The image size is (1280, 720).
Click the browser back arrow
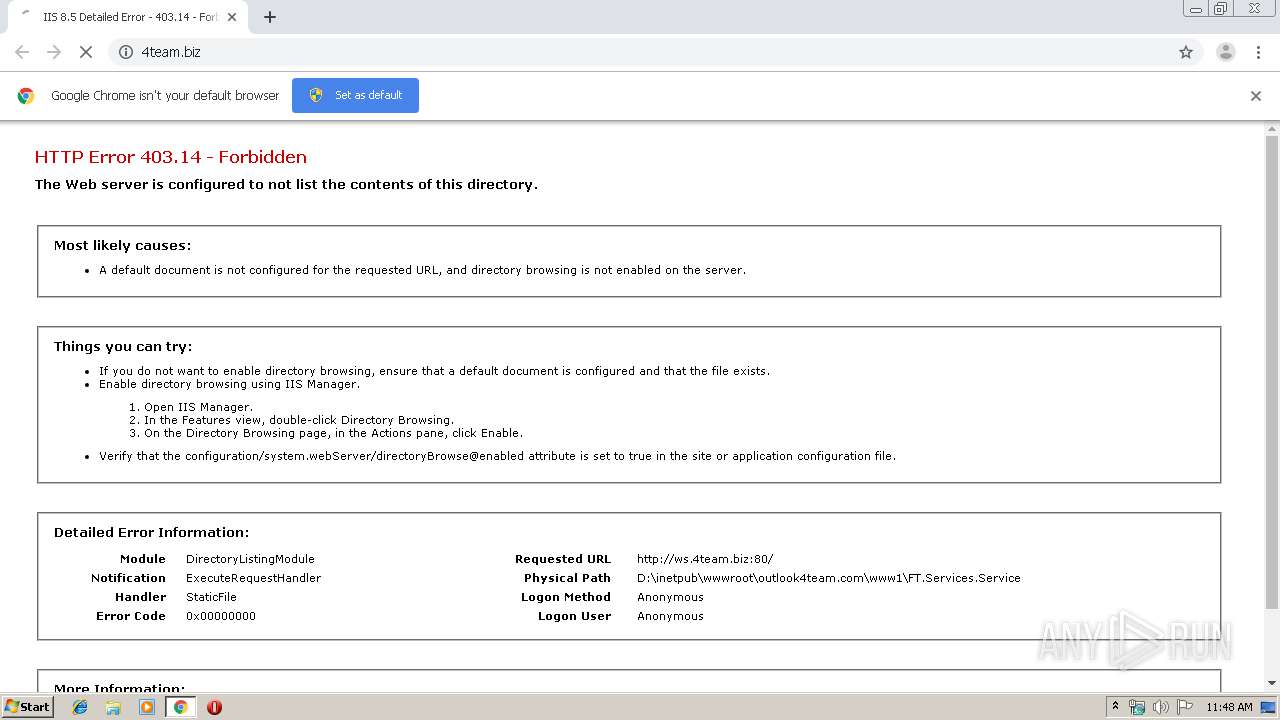pyautogui.click(x=22, y=52)
